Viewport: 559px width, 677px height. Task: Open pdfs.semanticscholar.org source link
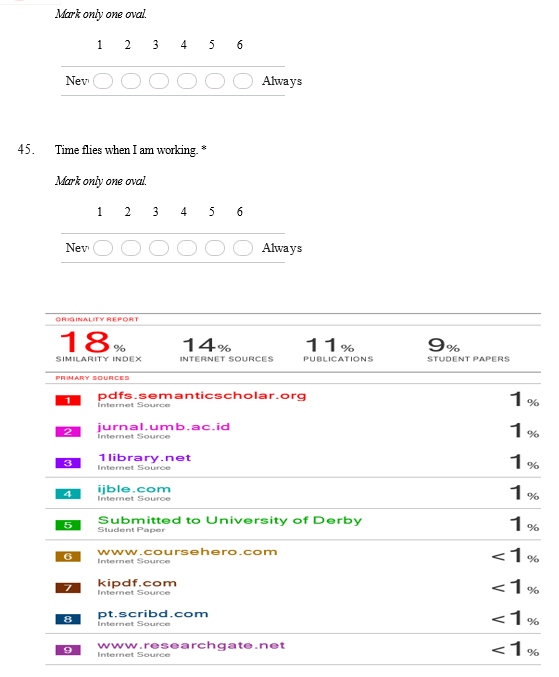[x=202, y=395]
